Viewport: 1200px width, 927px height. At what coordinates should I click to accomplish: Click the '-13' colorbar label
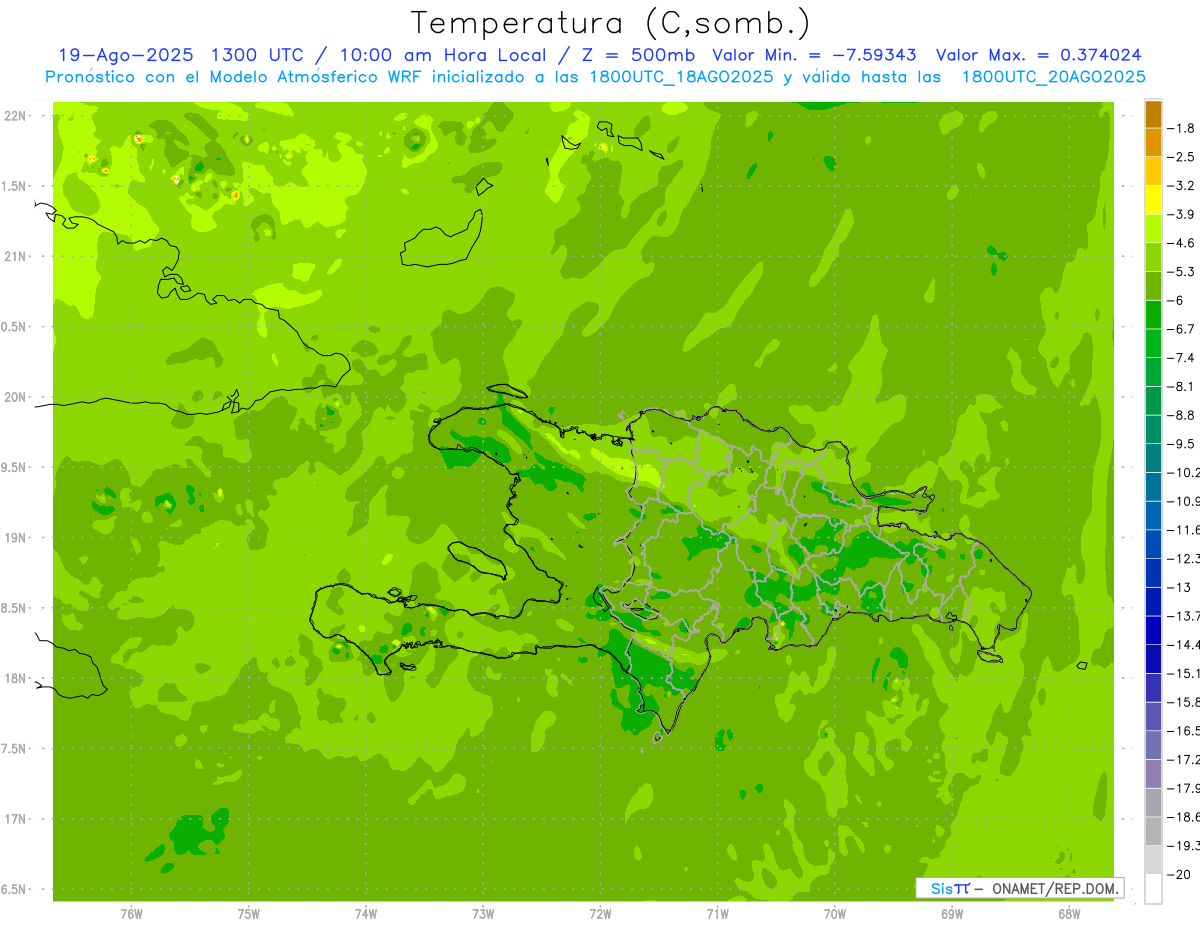(1180, 587)
